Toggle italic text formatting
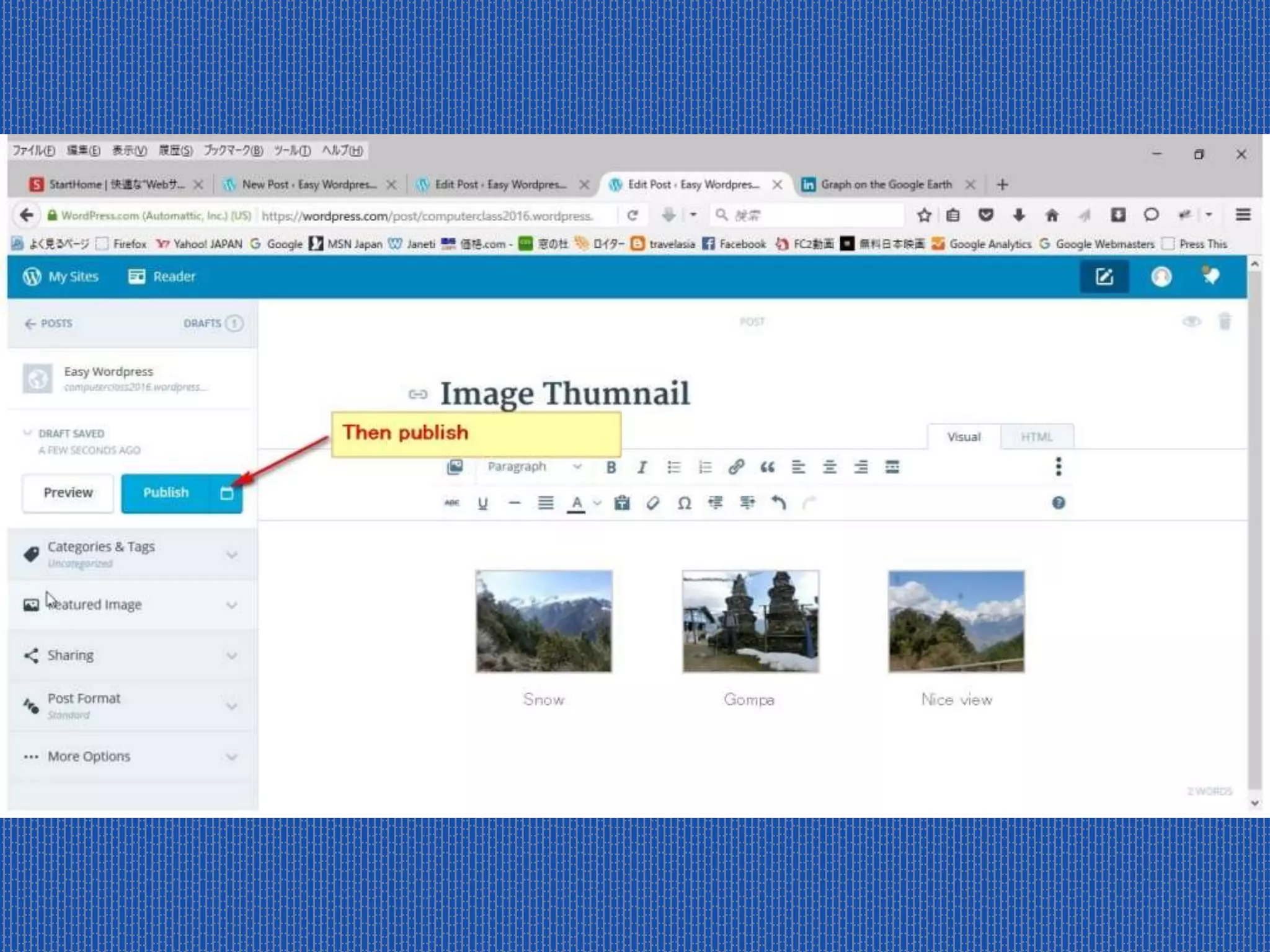Viewport: 1270px width, 952px height. click(642, 467)
